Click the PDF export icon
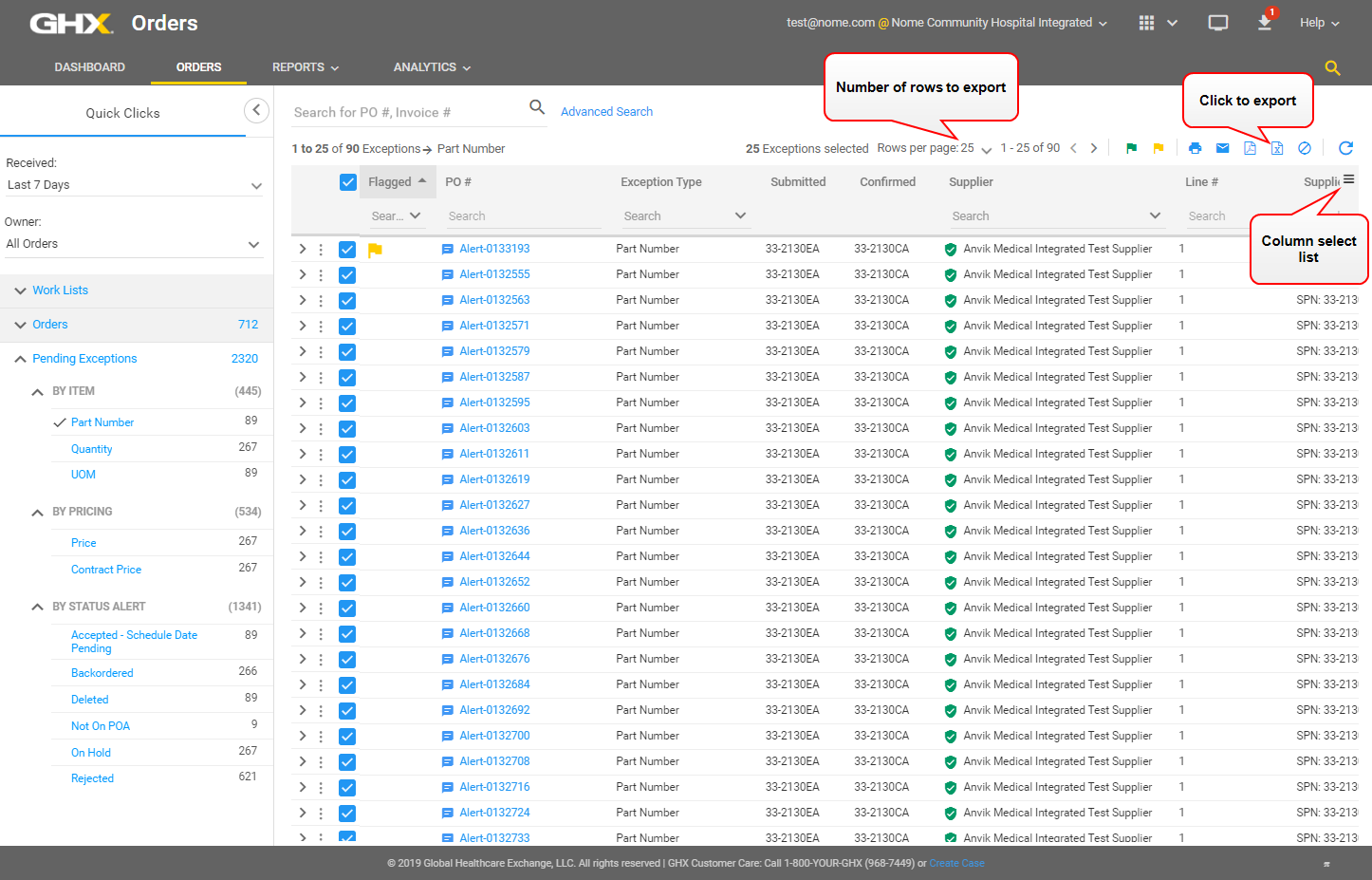Screen dimensions: 1372x880 coord(1250,148)
